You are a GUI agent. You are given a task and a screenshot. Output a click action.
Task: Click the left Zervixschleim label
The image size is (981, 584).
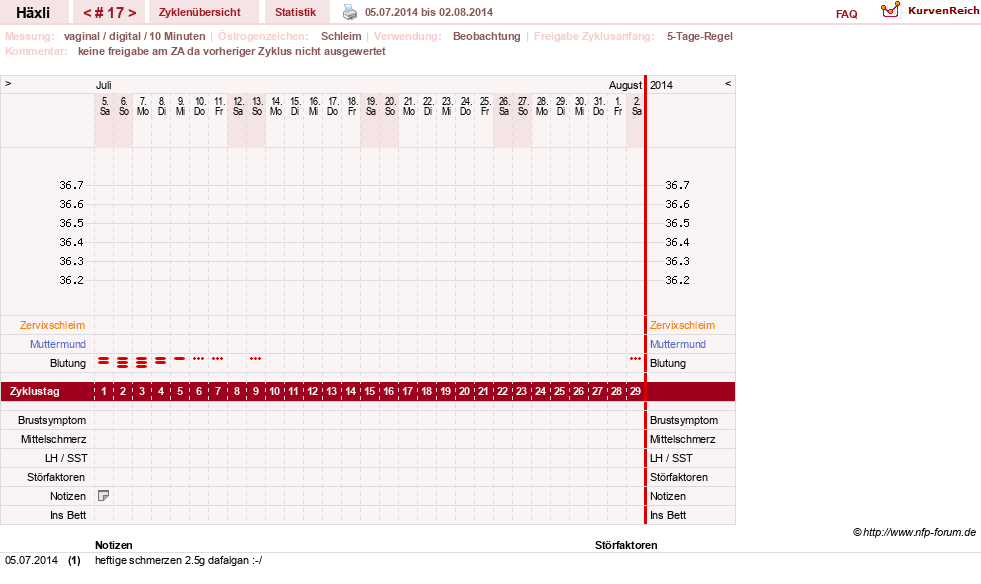point(52,325)
